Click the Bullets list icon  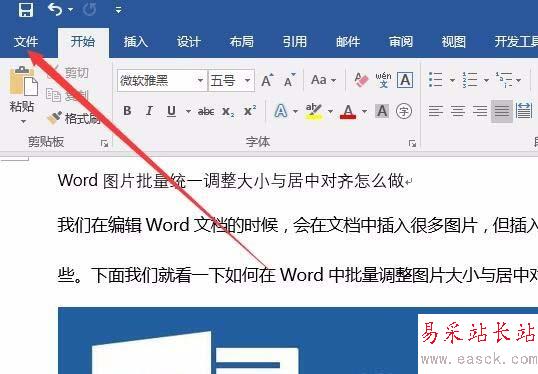(435, 80)
